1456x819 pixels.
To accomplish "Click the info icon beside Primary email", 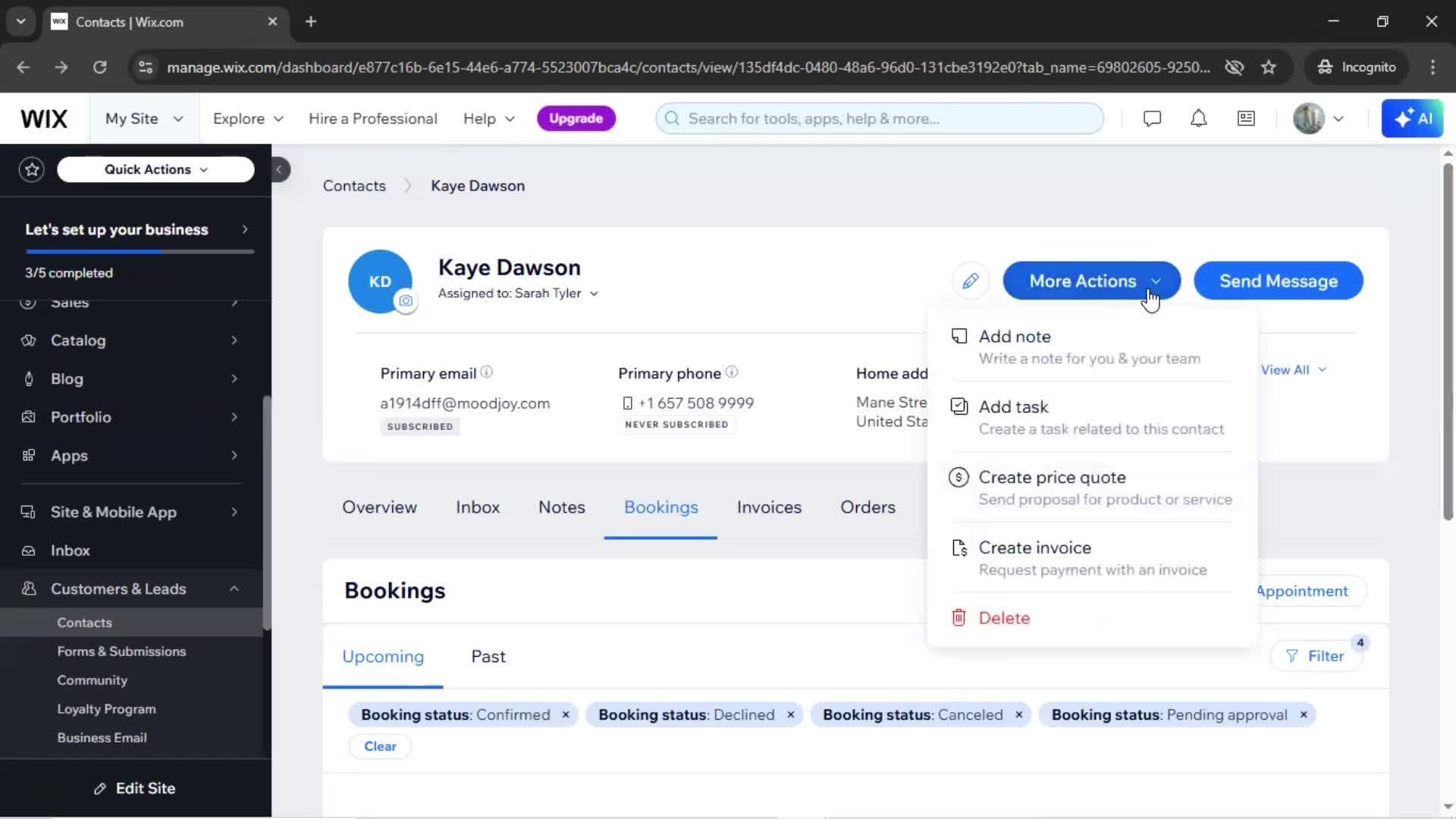I will click(x=487, y=372).
